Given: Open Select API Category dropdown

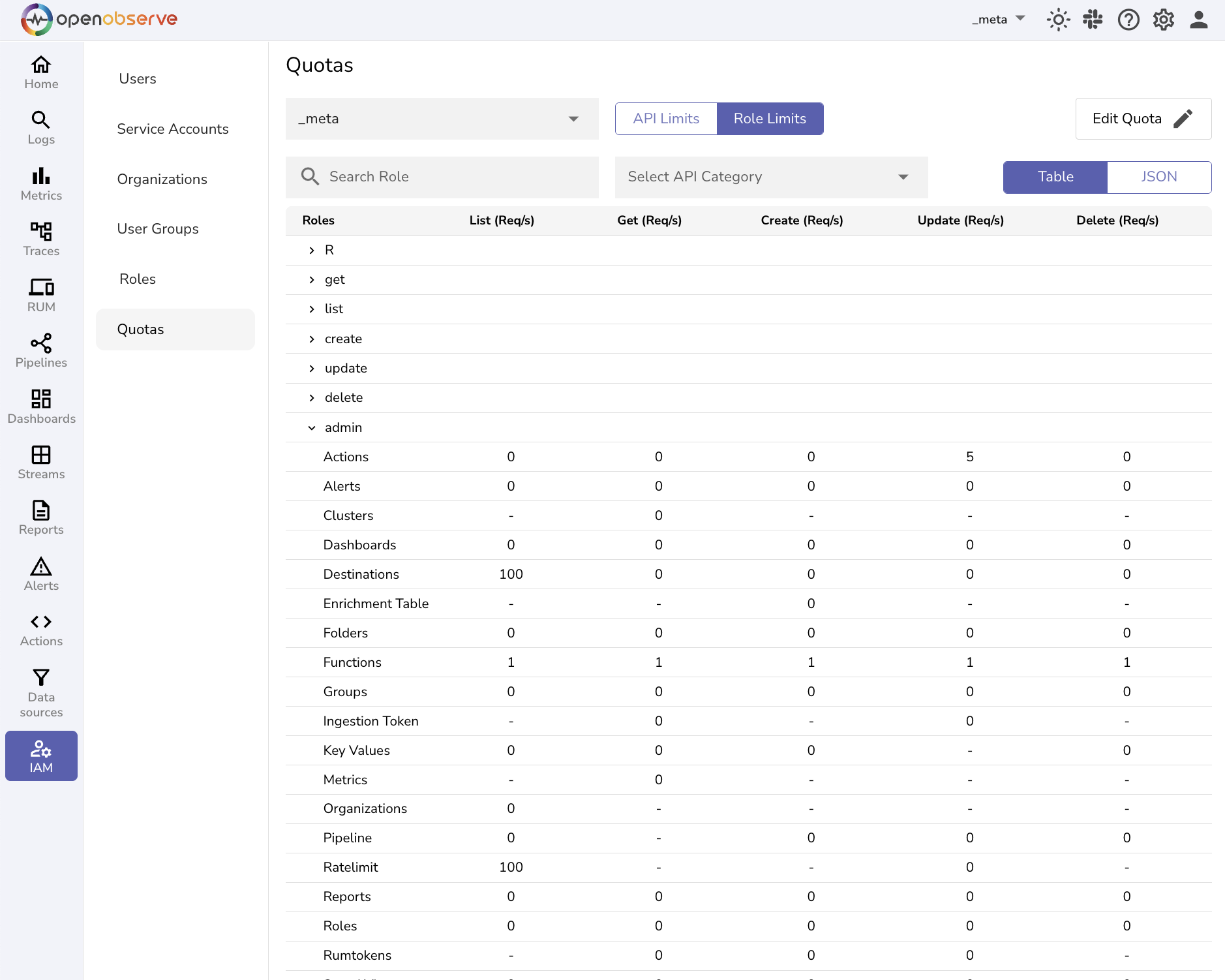Looking at the screenshot, I should 771,177.
